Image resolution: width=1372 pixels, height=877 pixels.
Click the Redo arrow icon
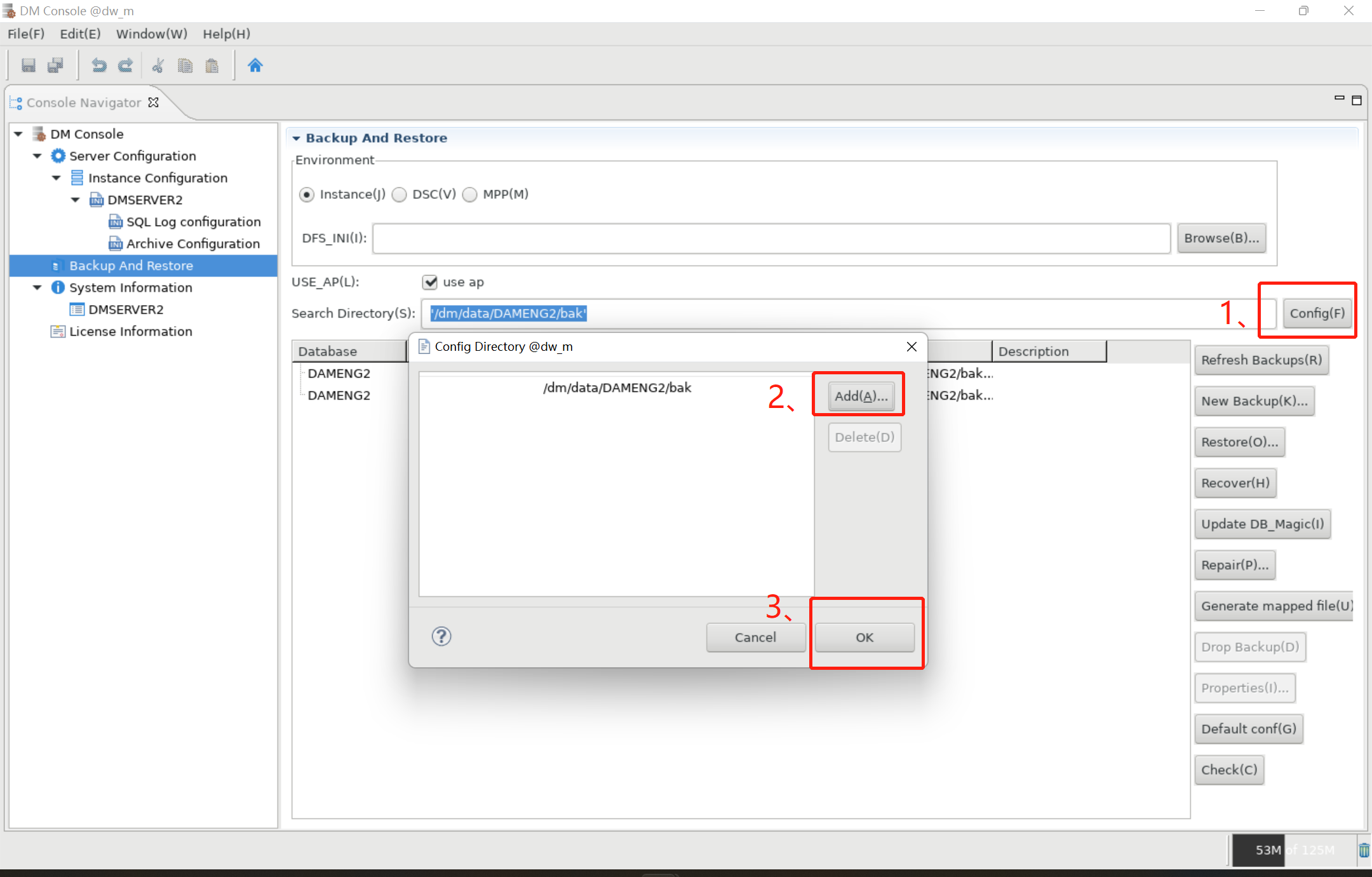[126, 65]
